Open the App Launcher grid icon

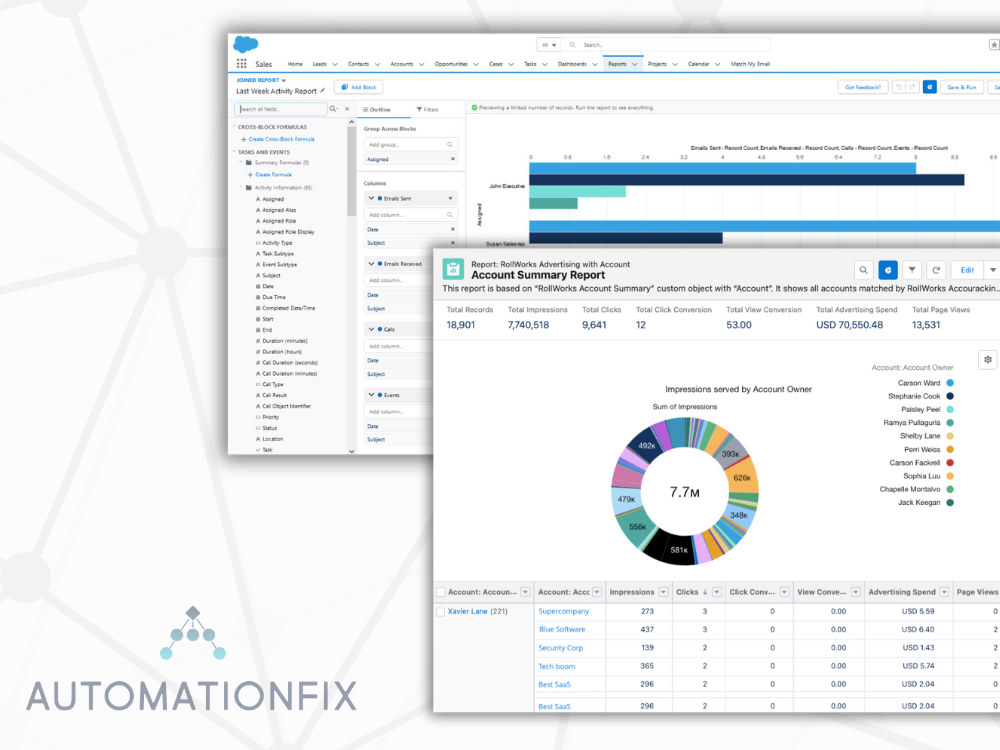point(242,63)
